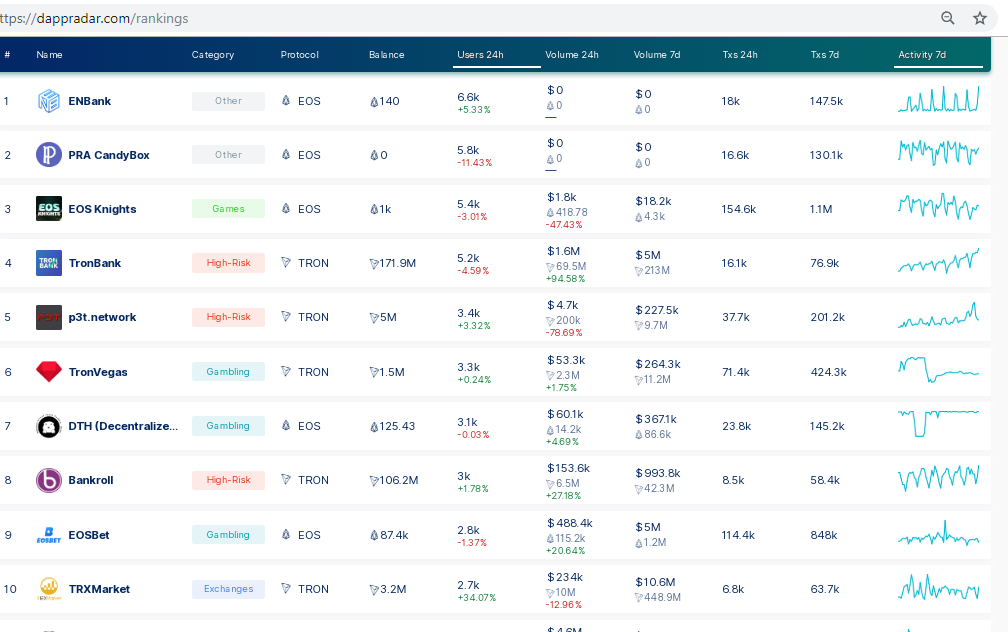Click the $488.4k volume for EOSBet
This screenshot has width=1008, height=632.
[570, 523]
